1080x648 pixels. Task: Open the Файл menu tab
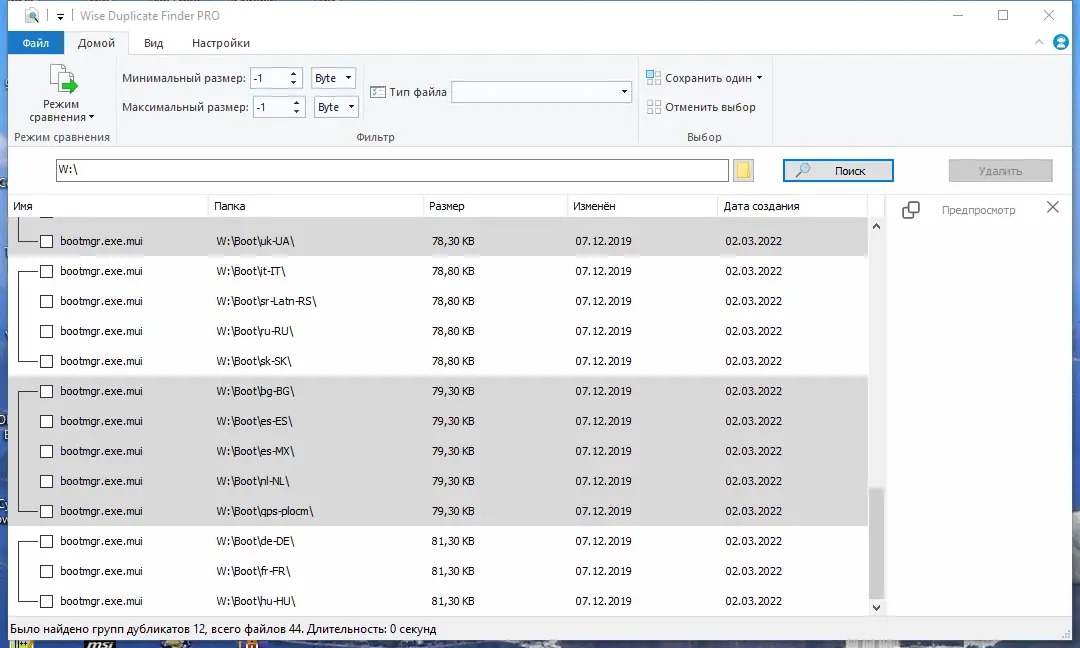(36, 43)
